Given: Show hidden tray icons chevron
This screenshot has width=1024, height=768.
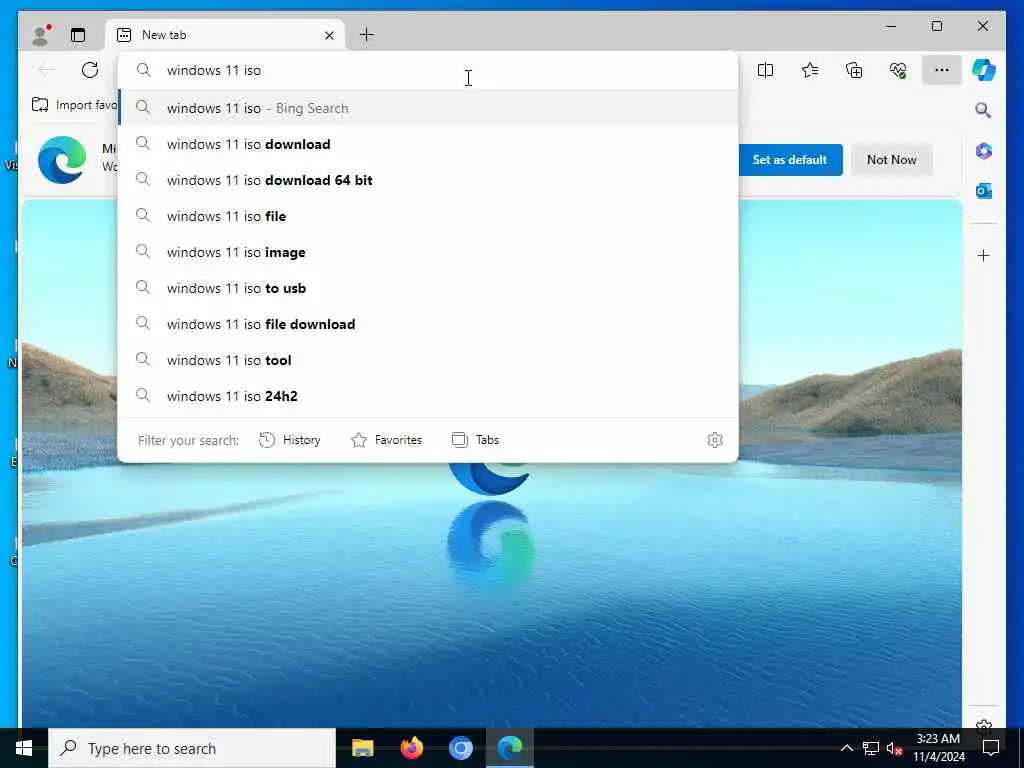Looking at the screenshot, I should pyautogui.click(x=846, y=748).
